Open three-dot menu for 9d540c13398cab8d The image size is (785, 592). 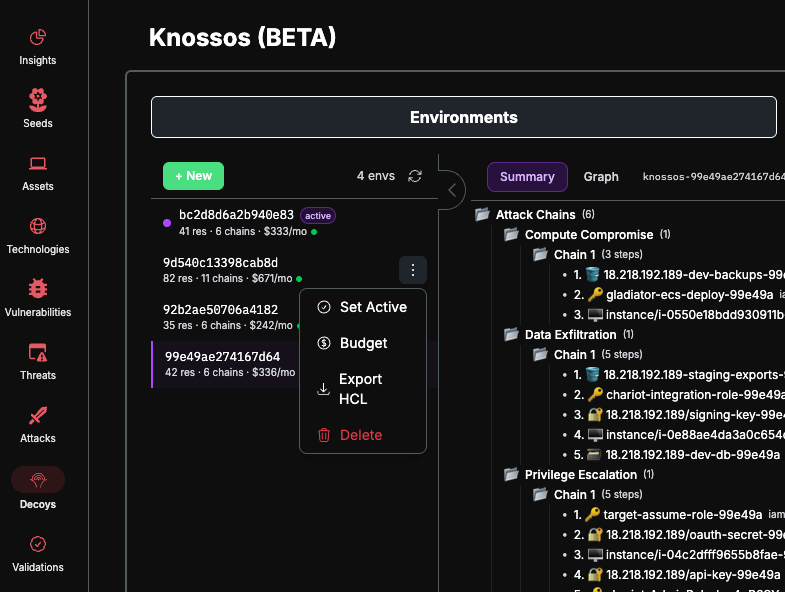tap(413, 270)
